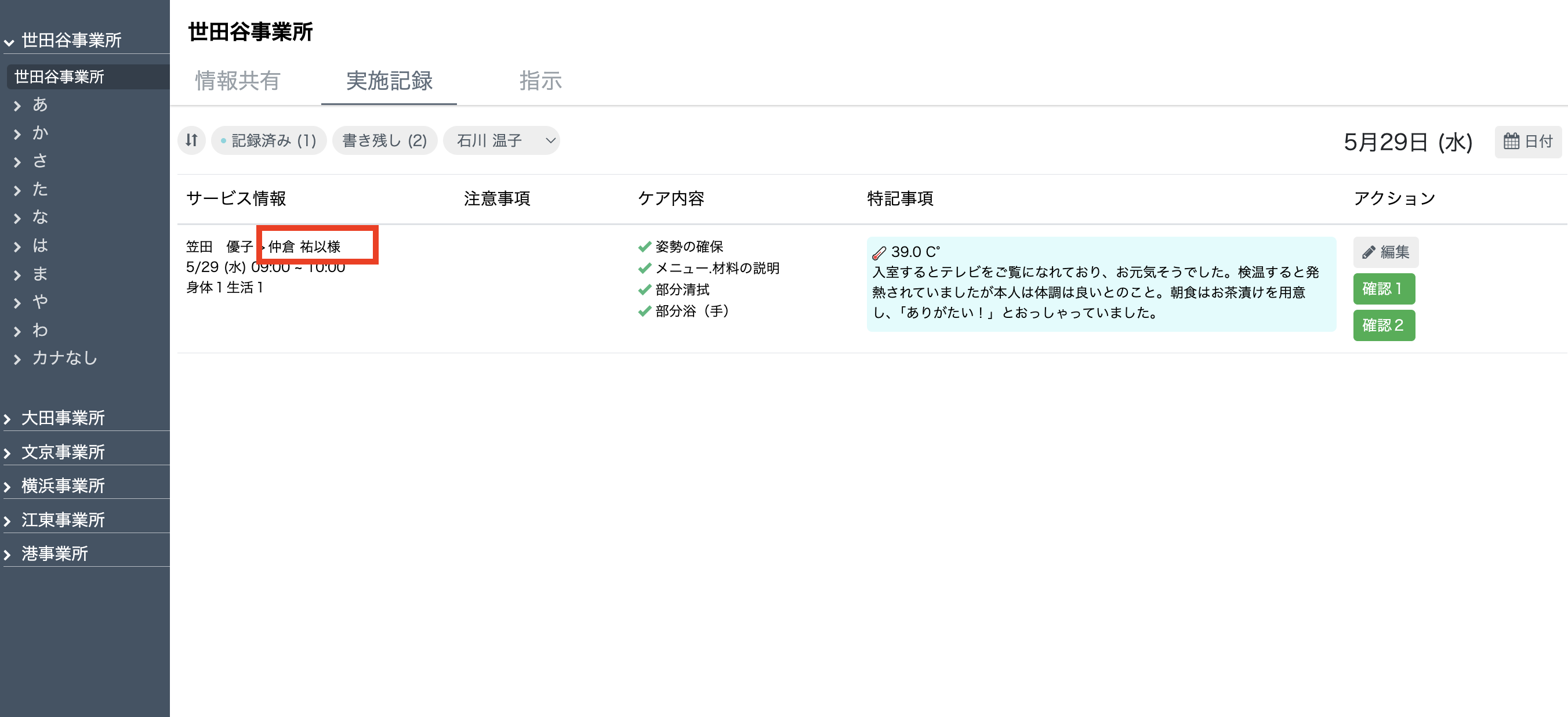Switch to the 指示 tab
The height and width of the screenshot is (717, 1568).
tap(540, 81)
